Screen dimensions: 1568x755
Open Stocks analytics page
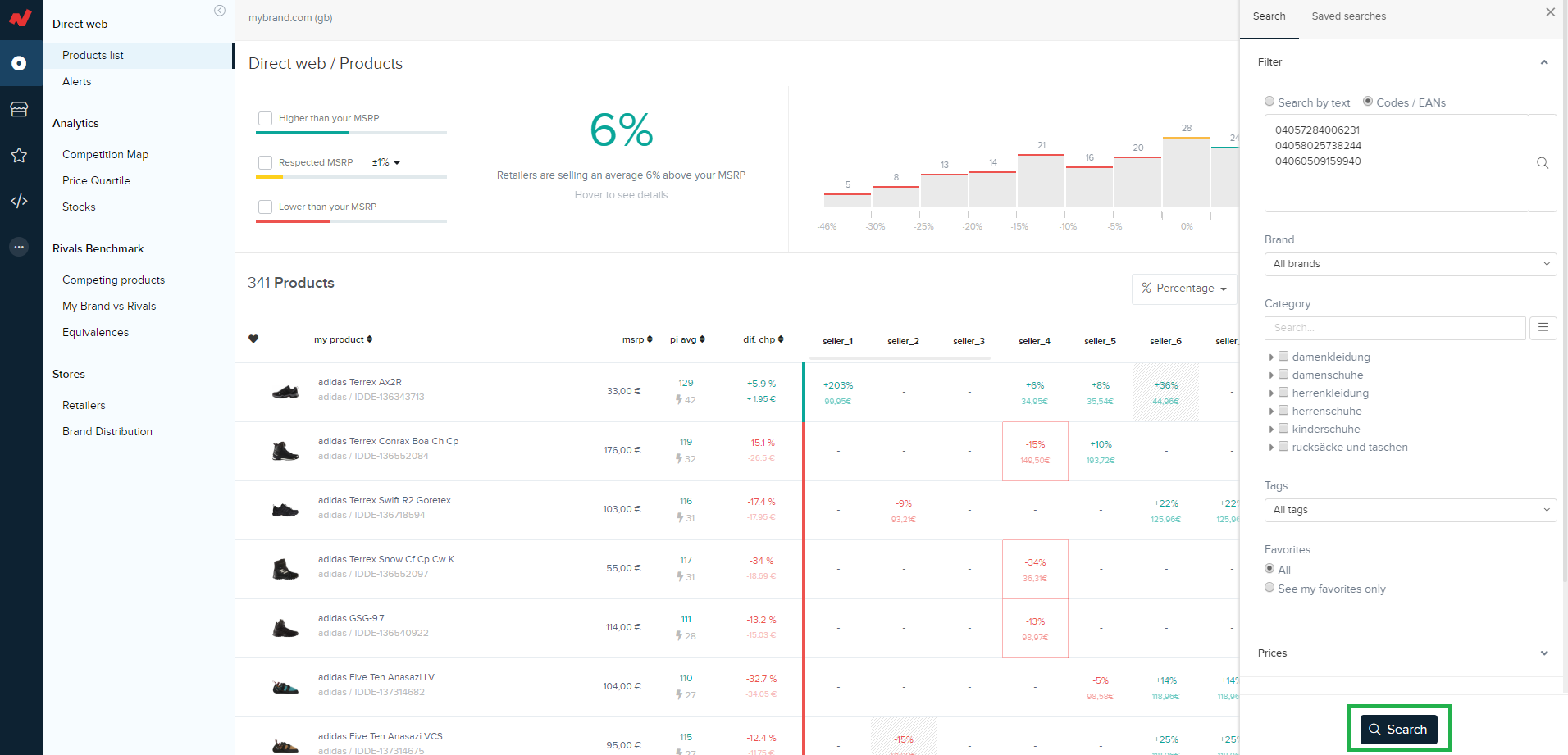click(79, 207)
